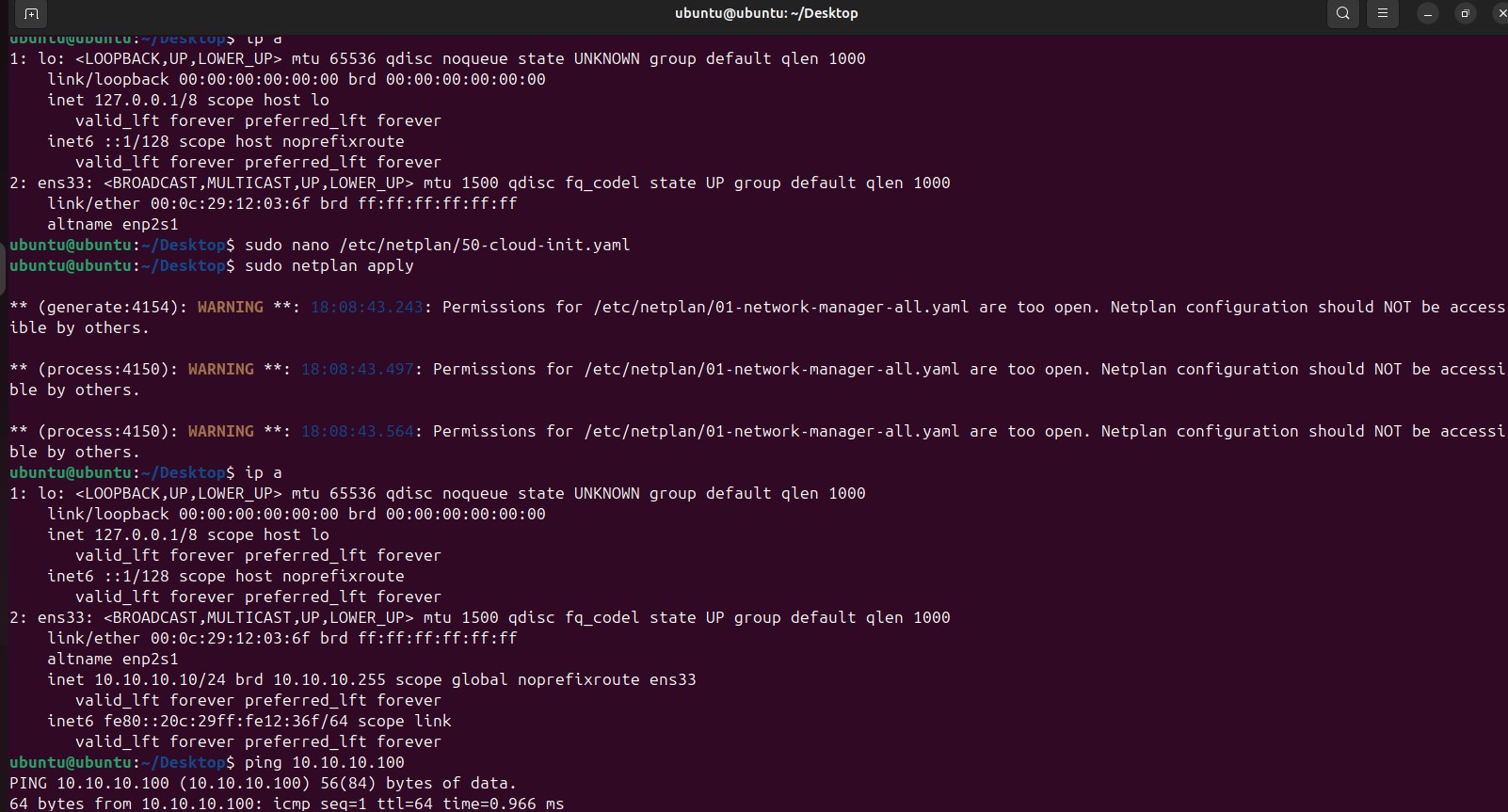Click the second 'ip a' command after netplan warnings

pos(263,472)
